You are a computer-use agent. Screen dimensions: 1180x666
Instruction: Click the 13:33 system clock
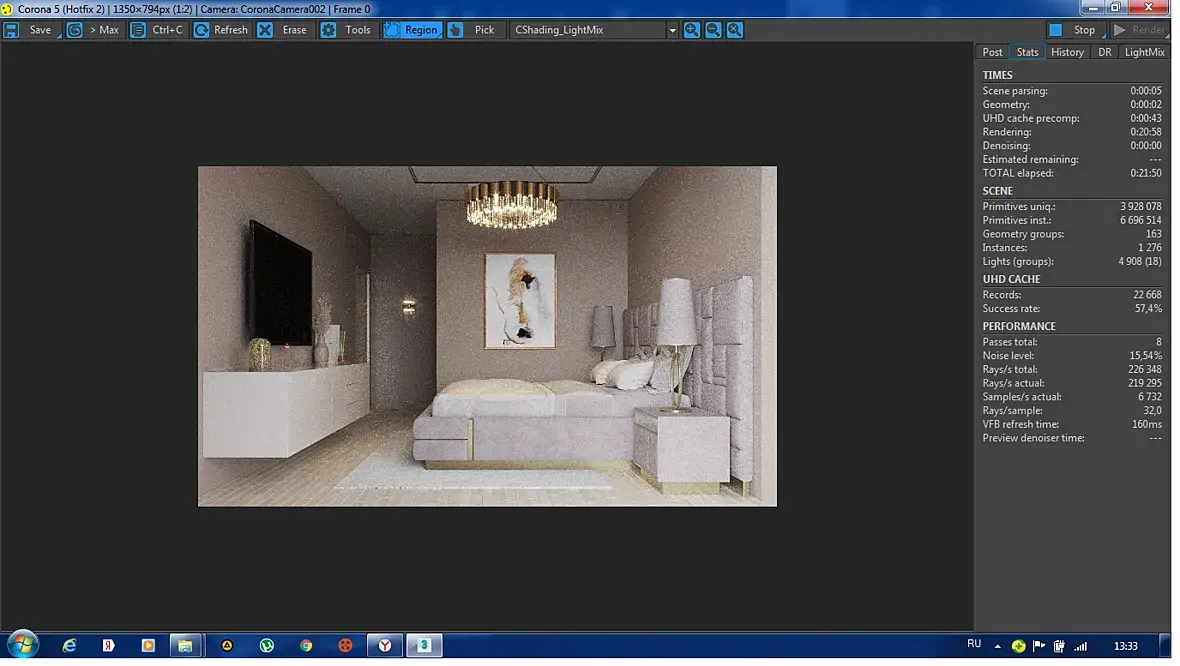[x=1126, y=646]
